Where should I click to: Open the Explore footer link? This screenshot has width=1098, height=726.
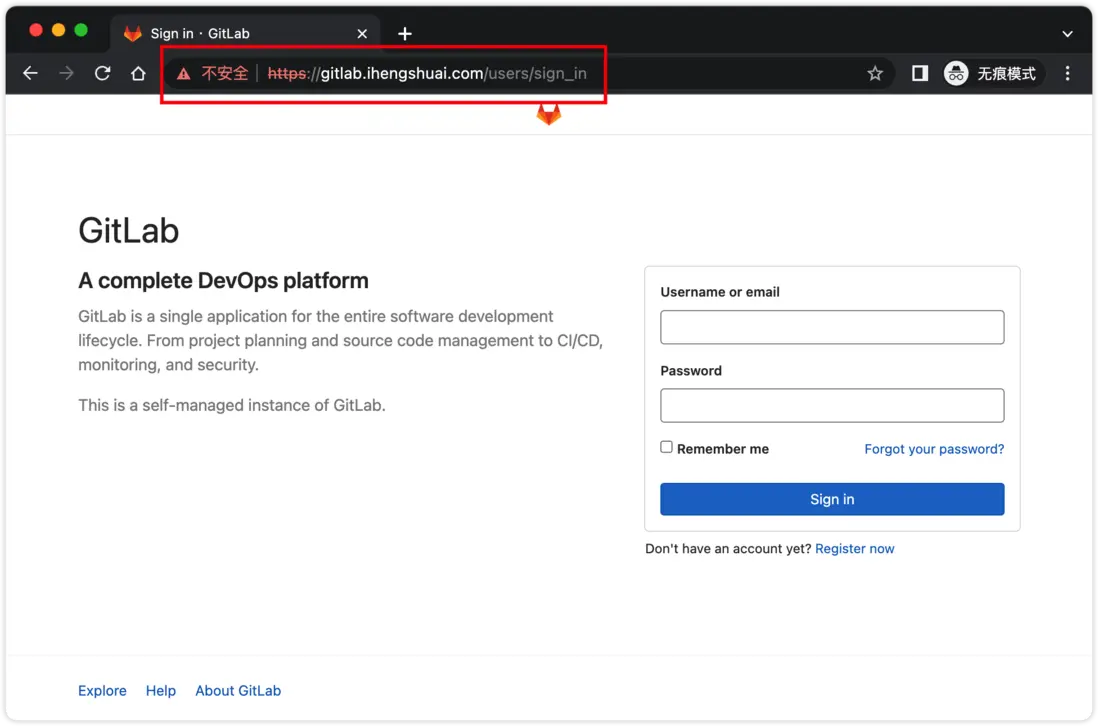click(x=102, y=690)
